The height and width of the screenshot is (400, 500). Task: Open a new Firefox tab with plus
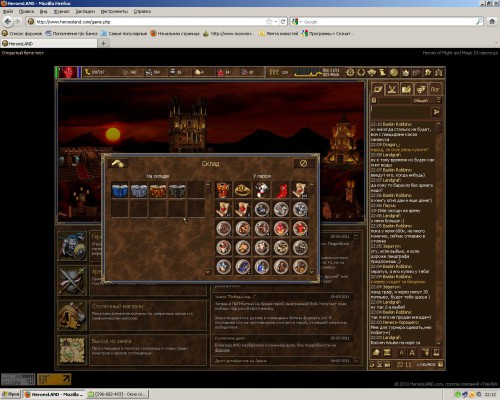pyautogui.click(x=103, y=43)
